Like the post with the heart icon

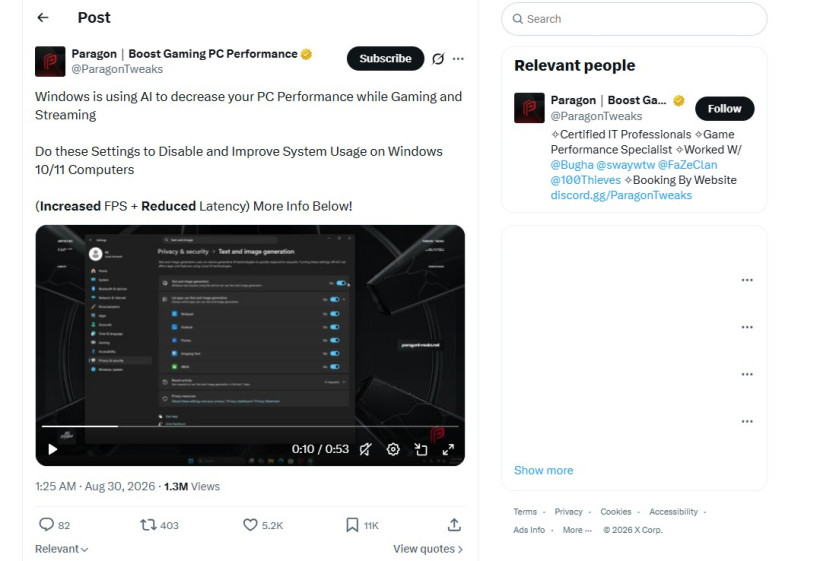click(x=250, y=524)
